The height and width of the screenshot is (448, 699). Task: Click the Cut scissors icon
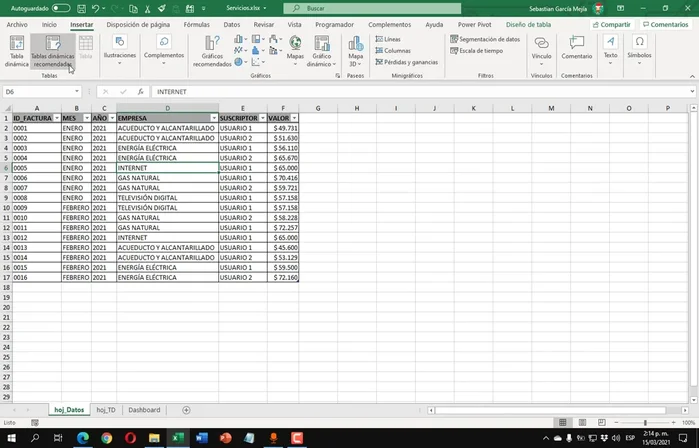pos(148,8)
